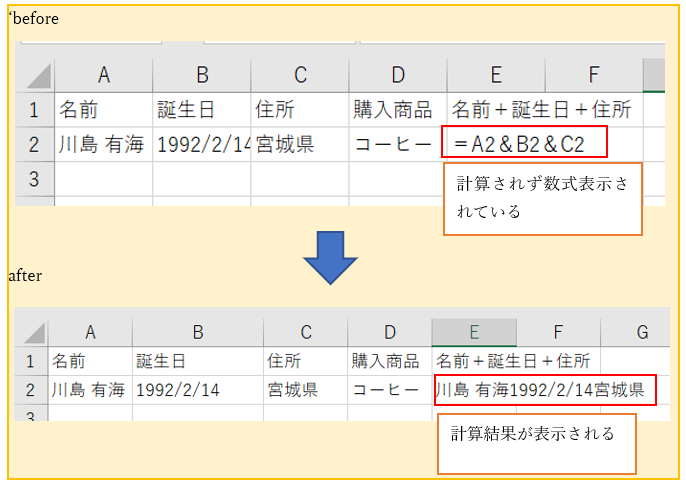Select the コーヒー cell in the after sheet
The image size is (686, 483).
[389, 390]
